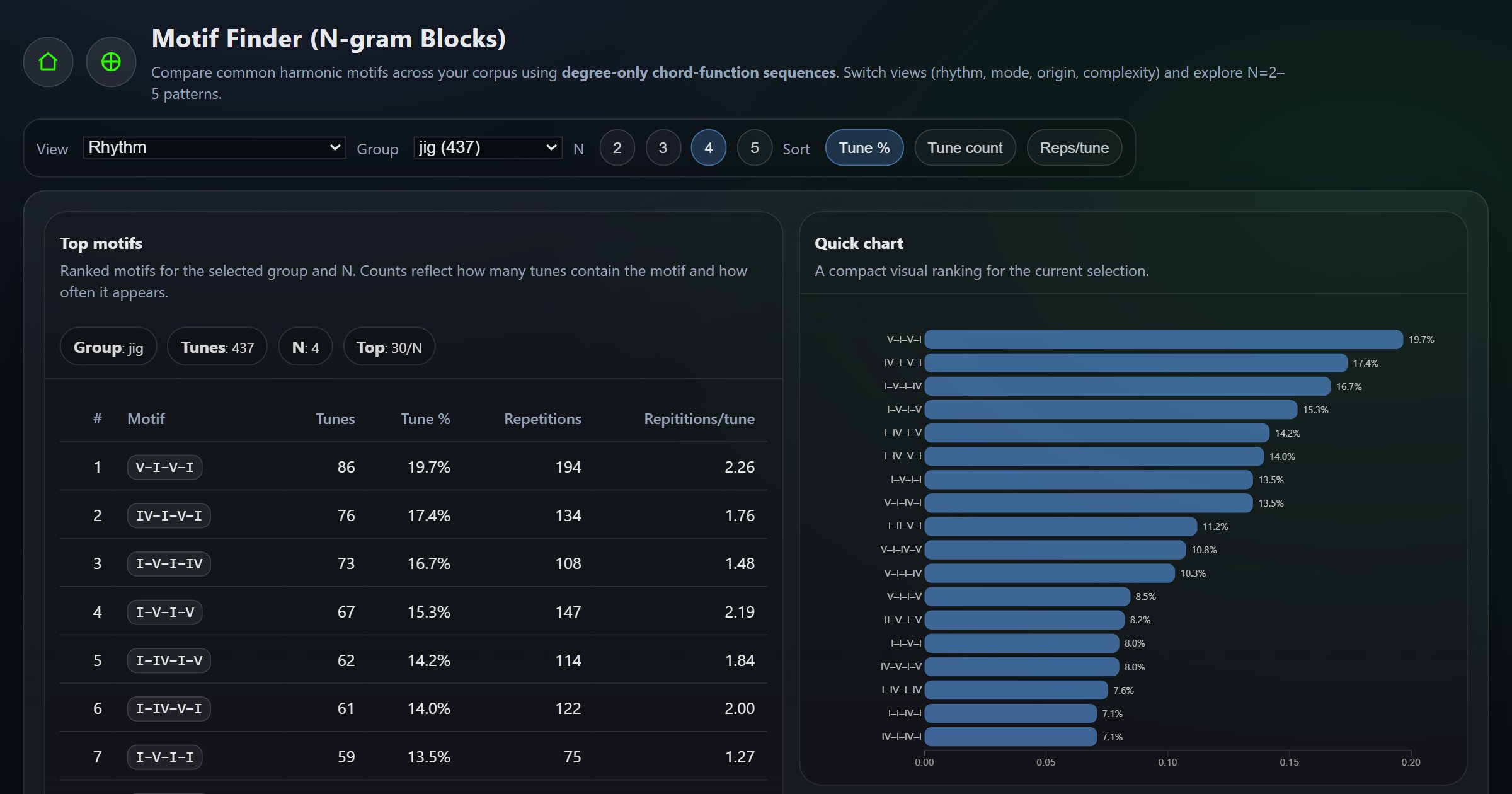
Task: Select N value 2
Action: 617,147
